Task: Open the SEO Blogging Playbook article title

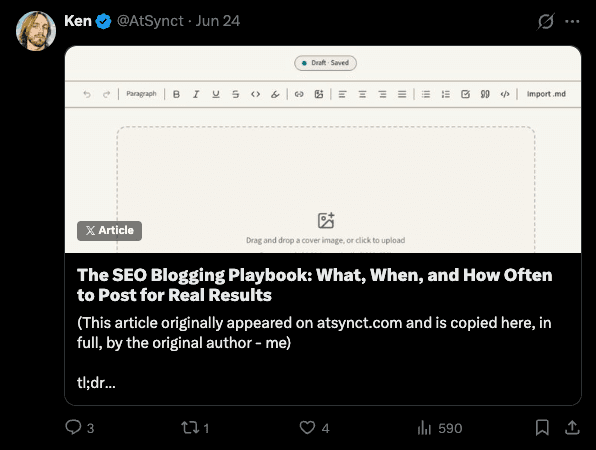Action: (x=314, y=285)
